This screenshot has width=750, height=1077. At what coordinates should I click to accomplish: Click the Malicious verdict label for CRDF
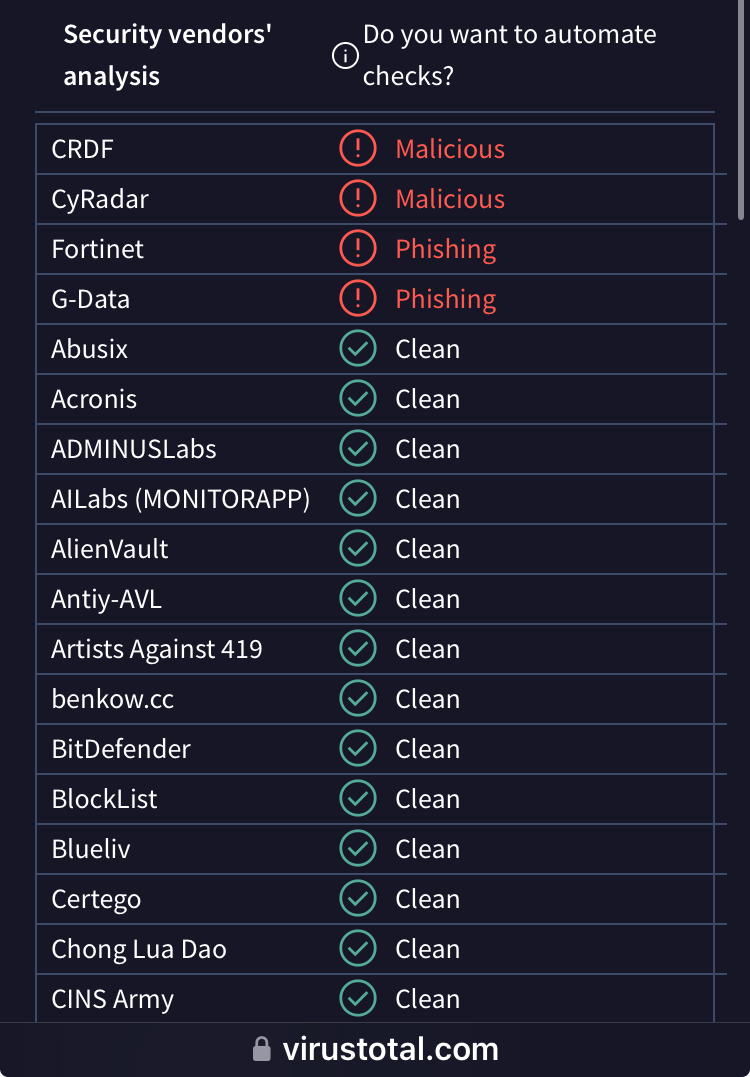(x=450, y=149)
